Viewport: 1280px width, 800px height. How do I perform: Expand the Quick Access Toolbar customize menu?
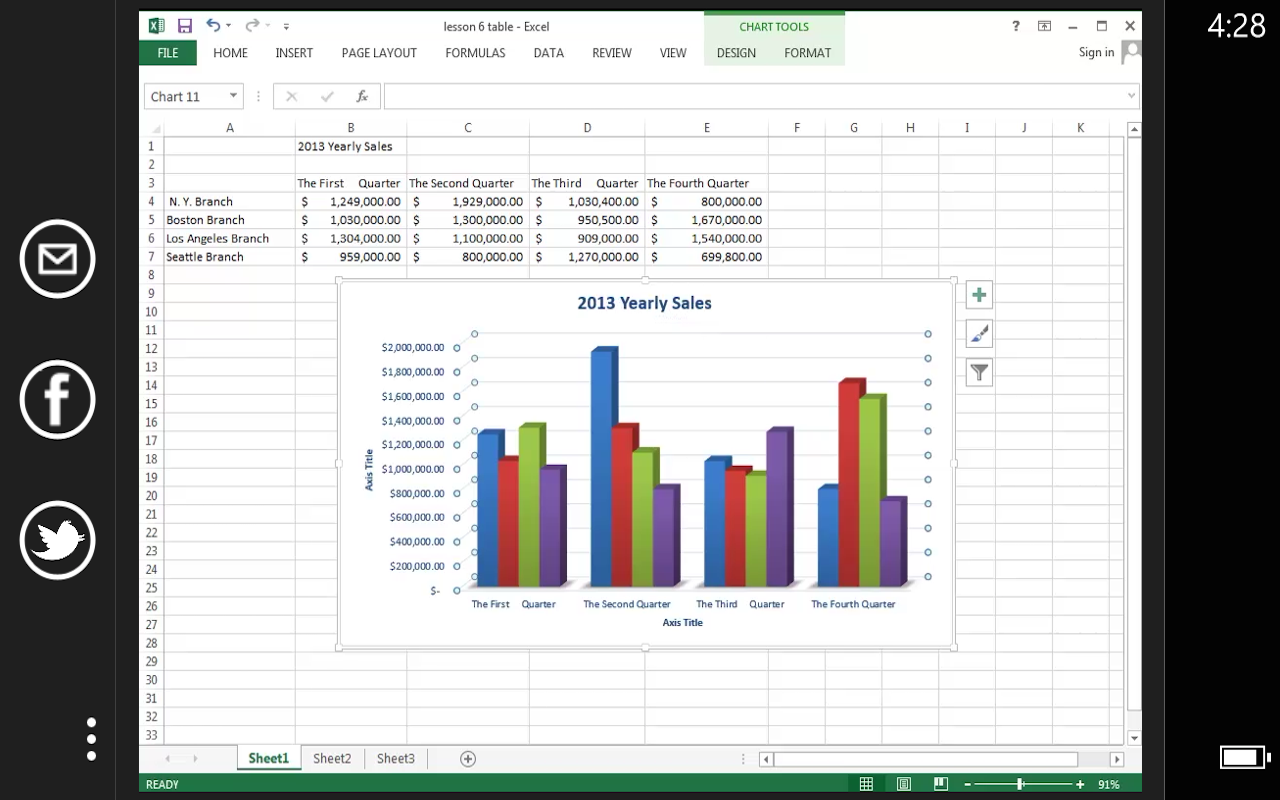point(286,25)
